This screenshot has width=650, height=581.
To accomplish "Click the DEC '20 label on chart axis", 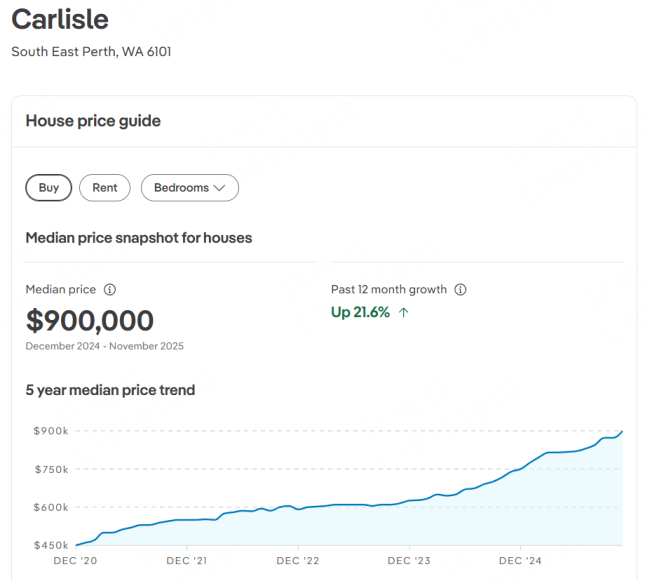I will (75, 561).
